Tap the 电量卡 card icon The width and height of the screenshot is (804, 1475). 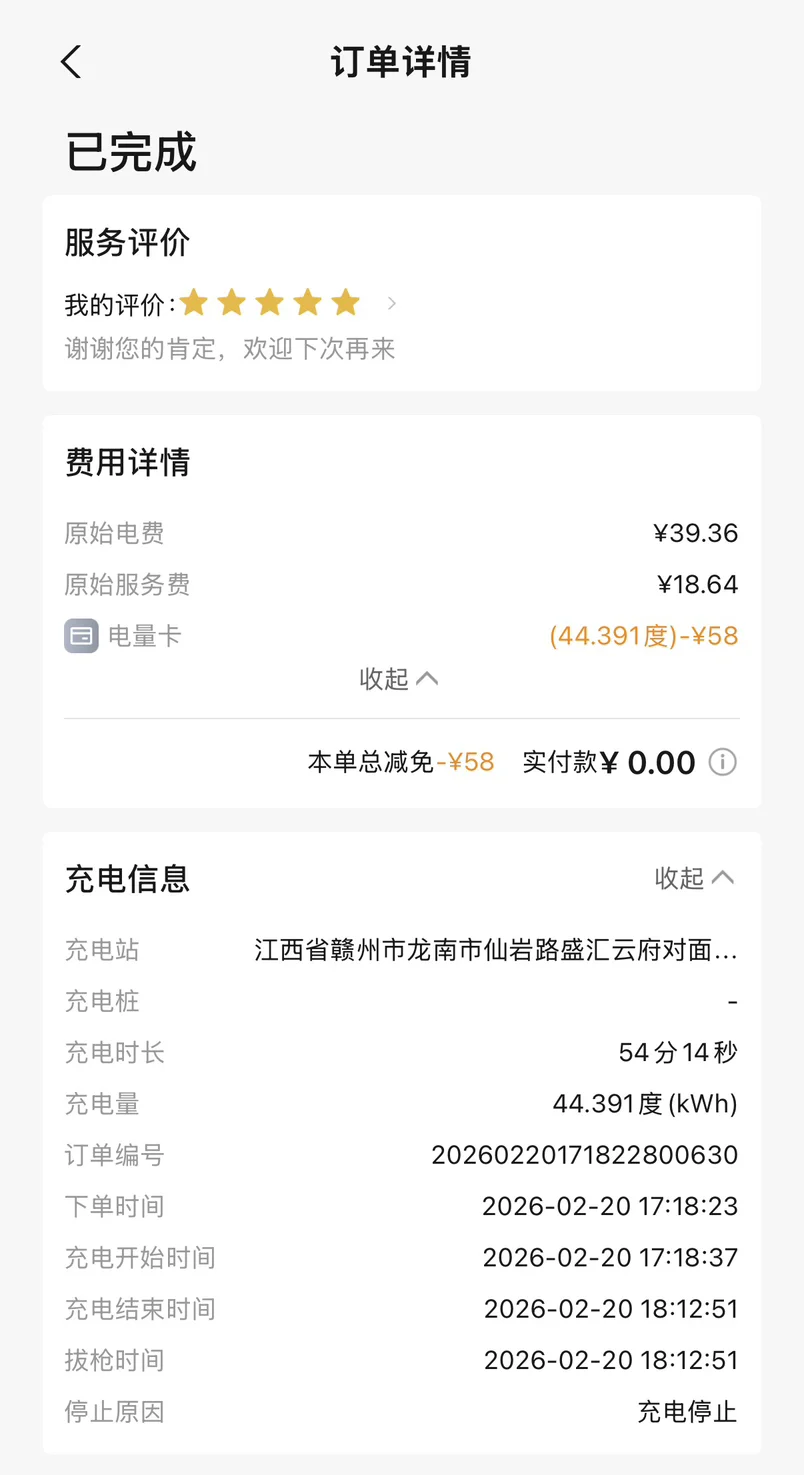click(x=81, y=636)
